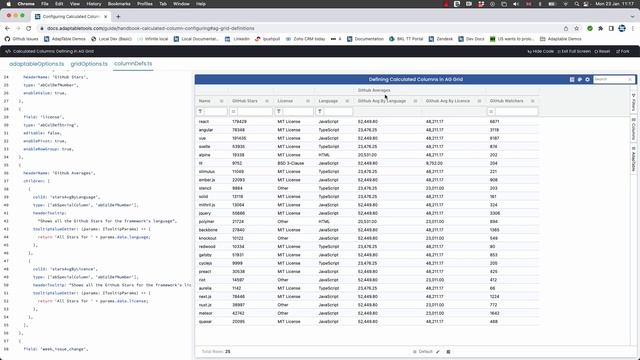Screen dimensions: 640x360
Task: Click the Reset demo button
Action: point(602,51)
